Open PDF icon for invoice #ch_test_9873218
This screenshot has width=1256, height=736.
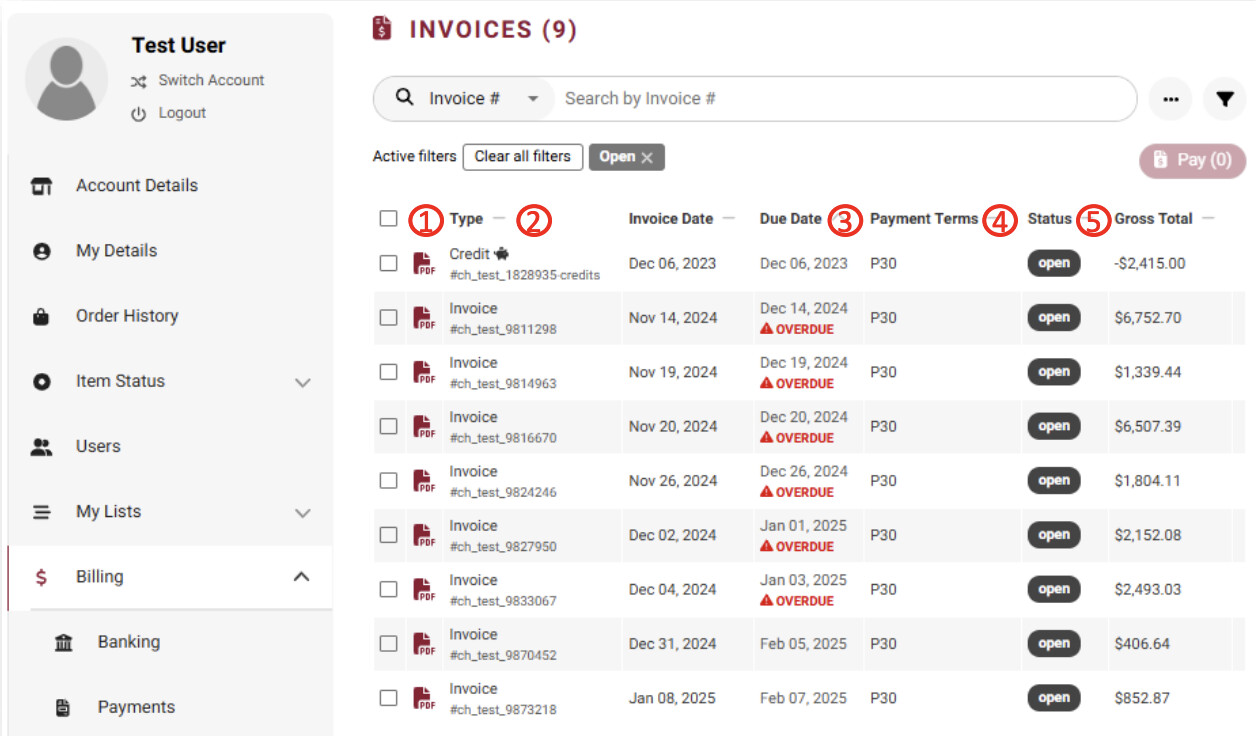pyautogui.click(x=424, y=698)
